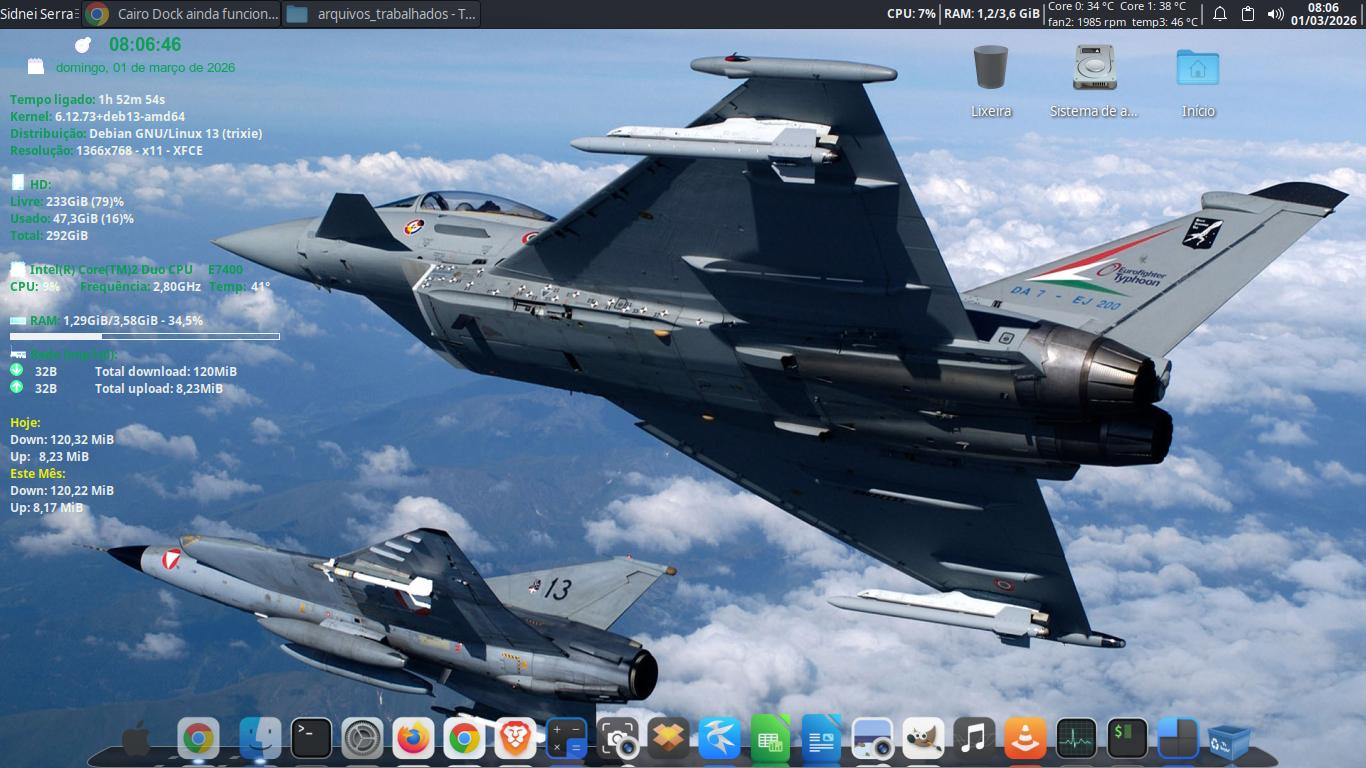This screenshot has height=768, width=1366.
Task: Launch the green spreadsheet app in dock
Action: click(770, 739)
